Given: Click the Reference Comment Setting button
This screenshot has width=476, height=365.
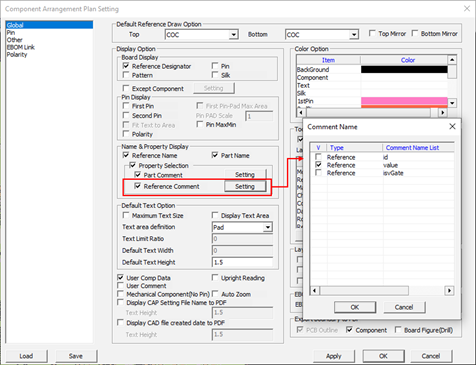Looking at the screenshot, I should 245,186.
